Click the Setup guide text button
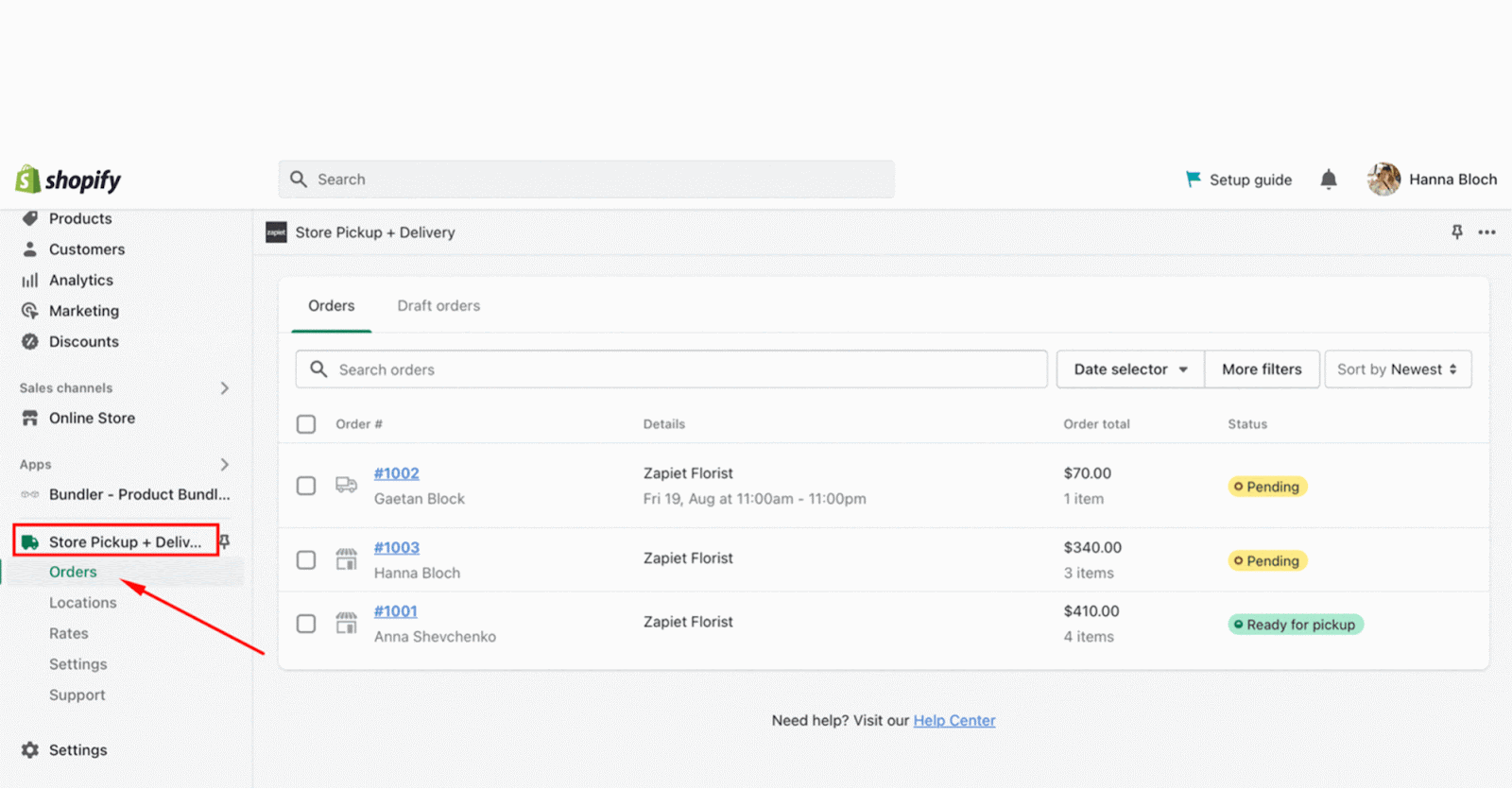The width and height of the screenshot is (1512, 789). [1250, 180]
